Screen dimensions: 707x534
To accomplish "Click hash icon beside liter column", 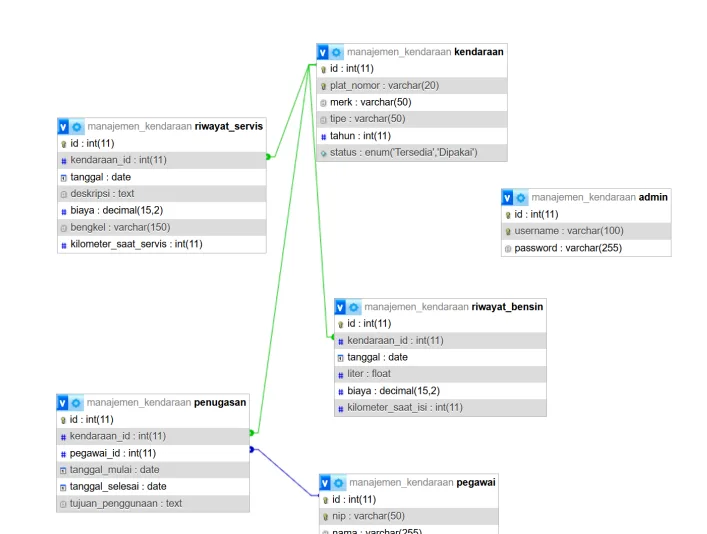I will coord(340,375).
